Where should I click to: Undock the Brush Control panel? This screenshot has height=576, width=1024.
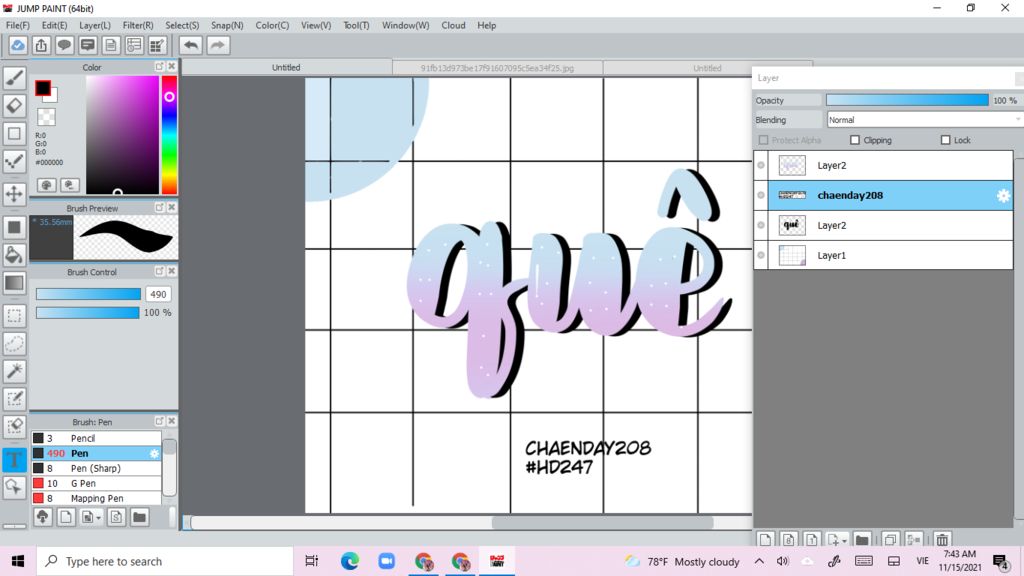point(159,271)
